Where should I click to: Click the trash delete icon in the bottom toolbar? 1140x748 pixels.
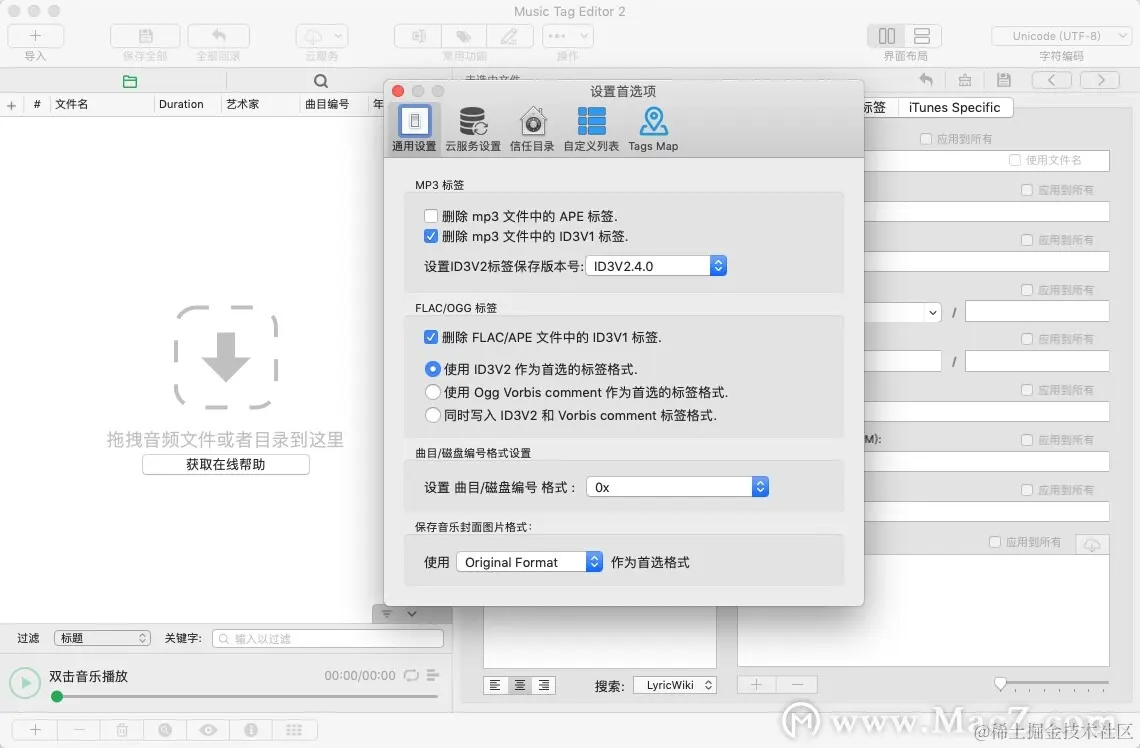click(x=122, y=730)
